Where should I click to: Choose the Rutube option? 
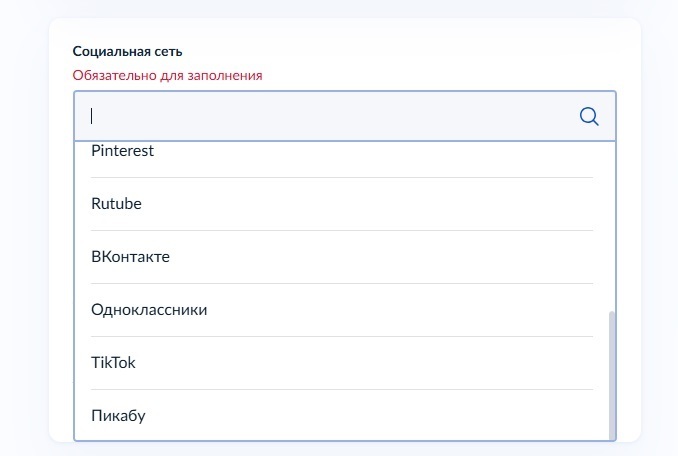click(x=116, y=204)
